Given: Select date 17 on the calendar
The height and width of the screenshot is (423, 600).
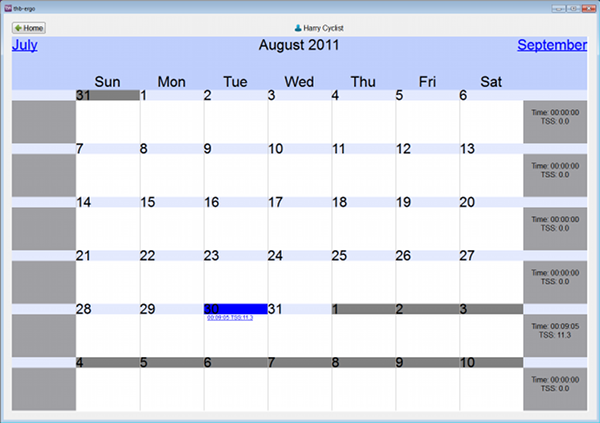Looking at the screenshot, I should click(299, 202).
